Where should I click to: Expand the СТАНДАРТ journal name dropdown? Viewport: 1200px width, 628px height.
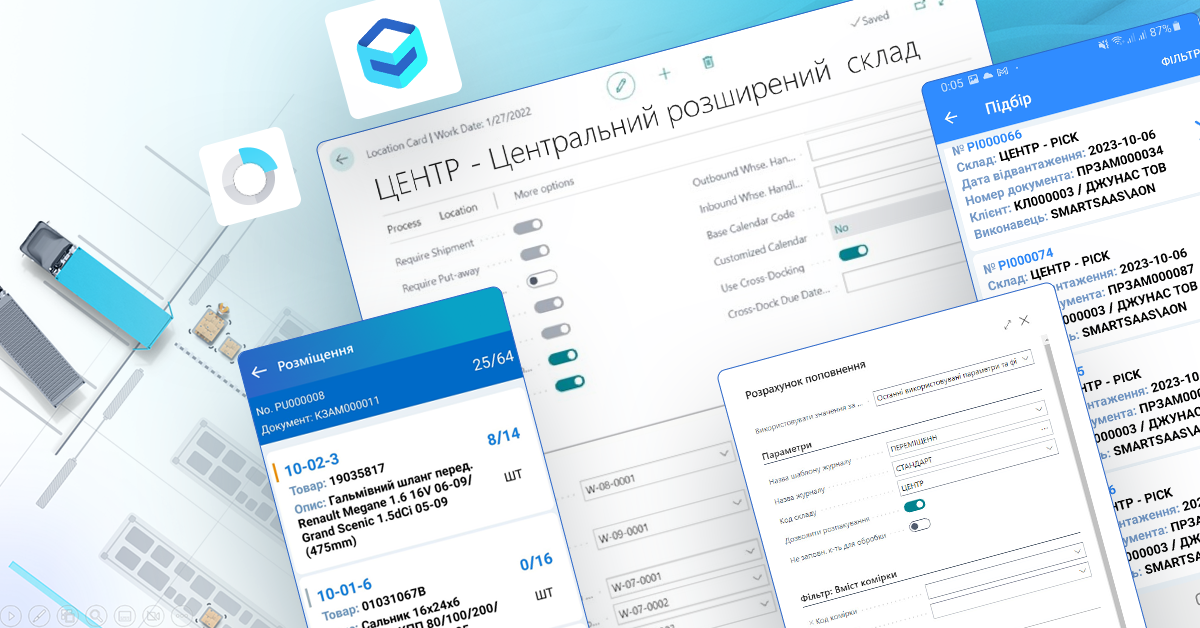(1049, 446)
